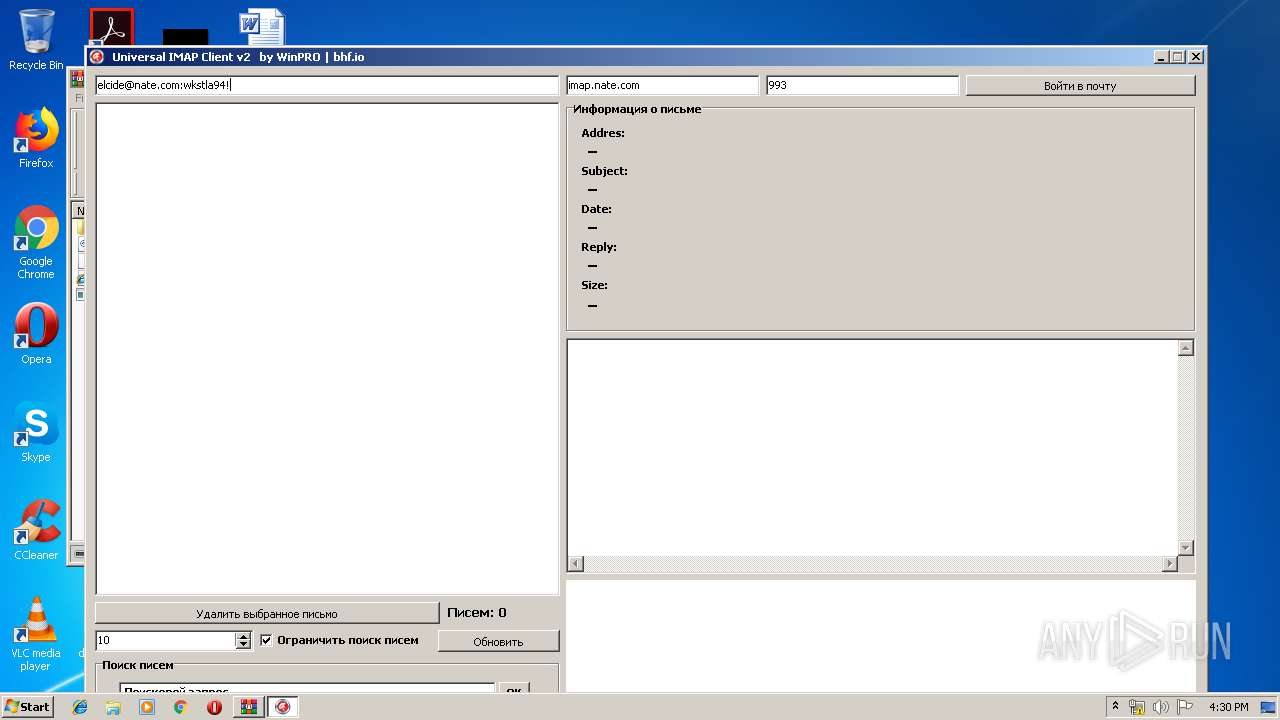Open the CCleaner desktop shortcut
The image size is (1280, 720).
(36, 530)
